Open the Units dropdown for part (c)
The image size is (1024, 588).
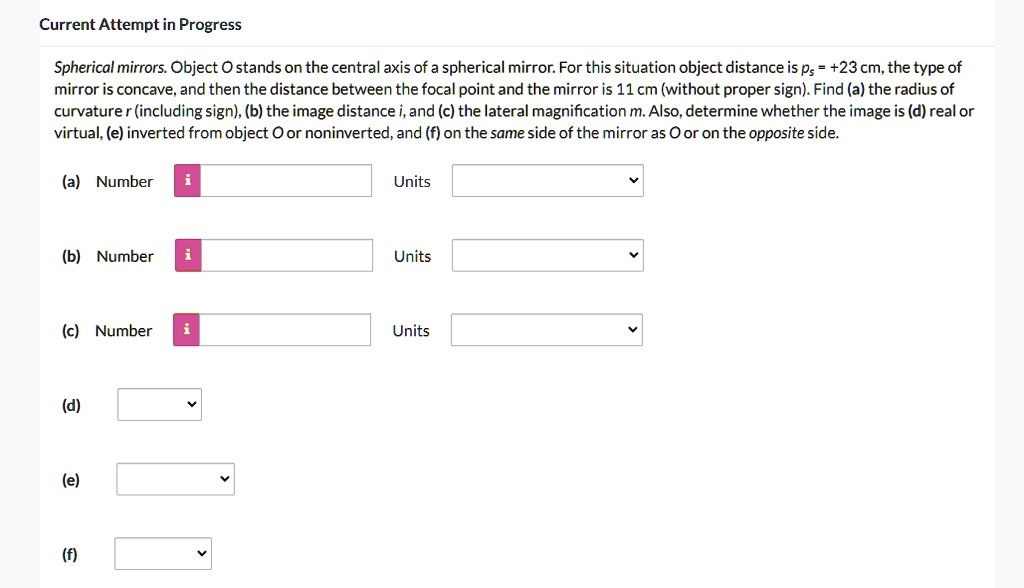click(x=546, y=330)
